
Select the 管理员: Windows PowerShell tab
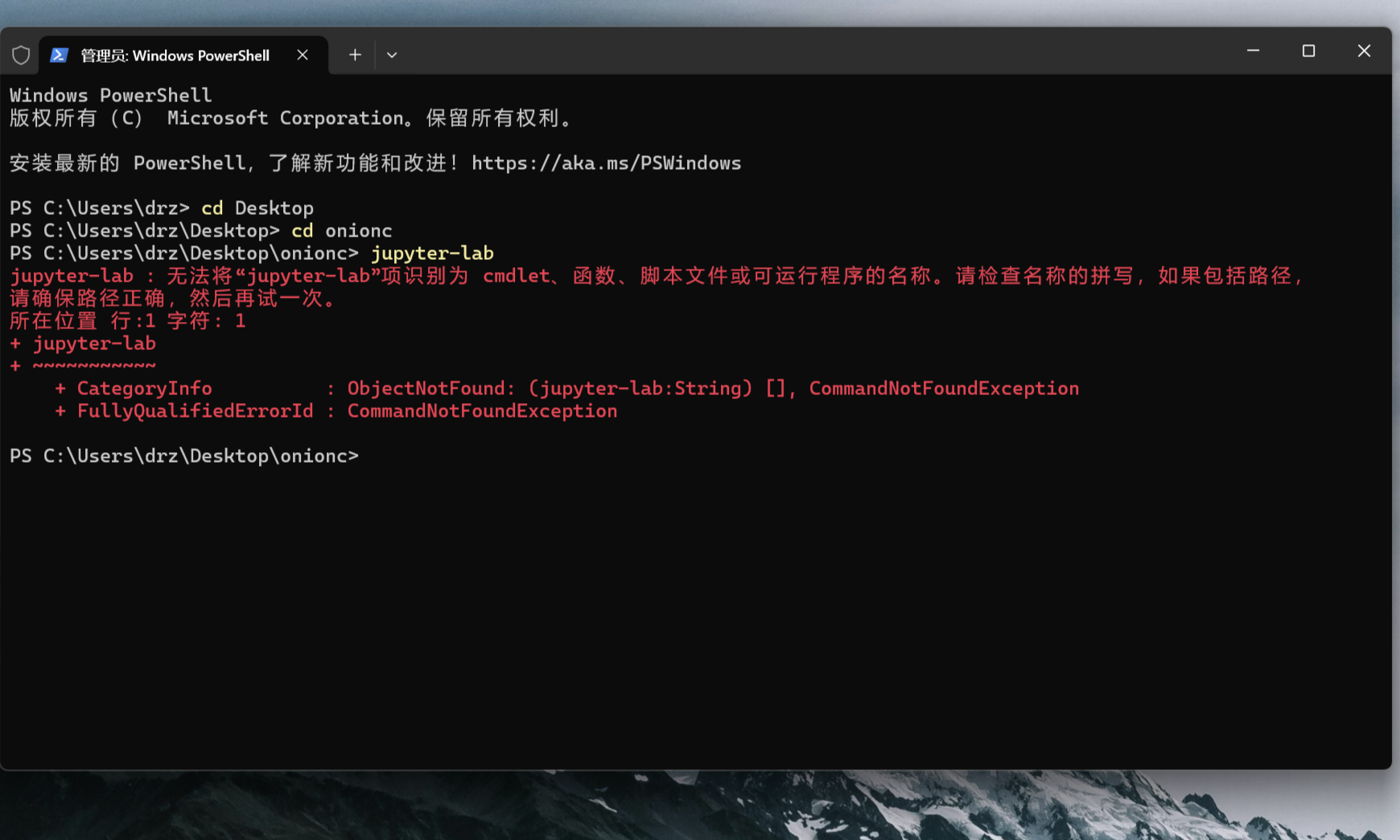coord(183,56)
